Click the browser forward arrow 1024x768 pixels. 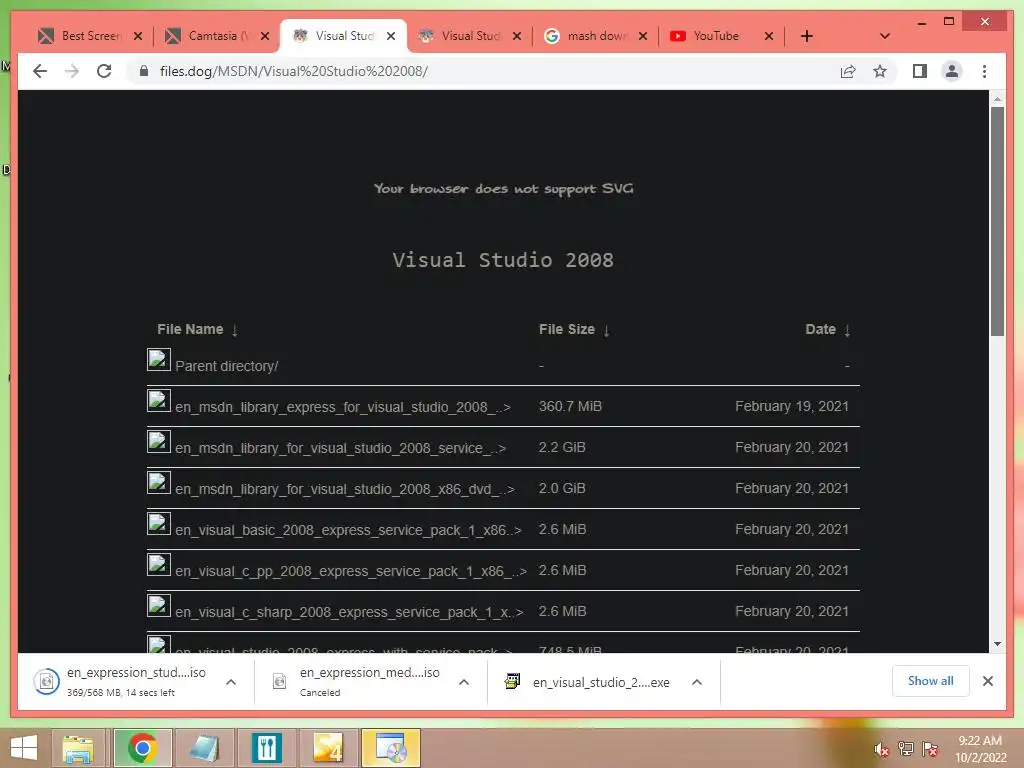click(x=72, y=71)
